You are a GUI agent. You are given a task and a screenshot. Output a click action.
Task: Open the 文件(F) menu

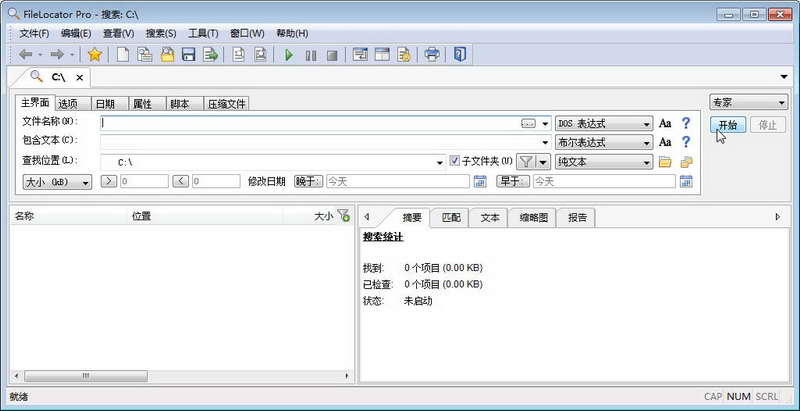coord(34,33)
